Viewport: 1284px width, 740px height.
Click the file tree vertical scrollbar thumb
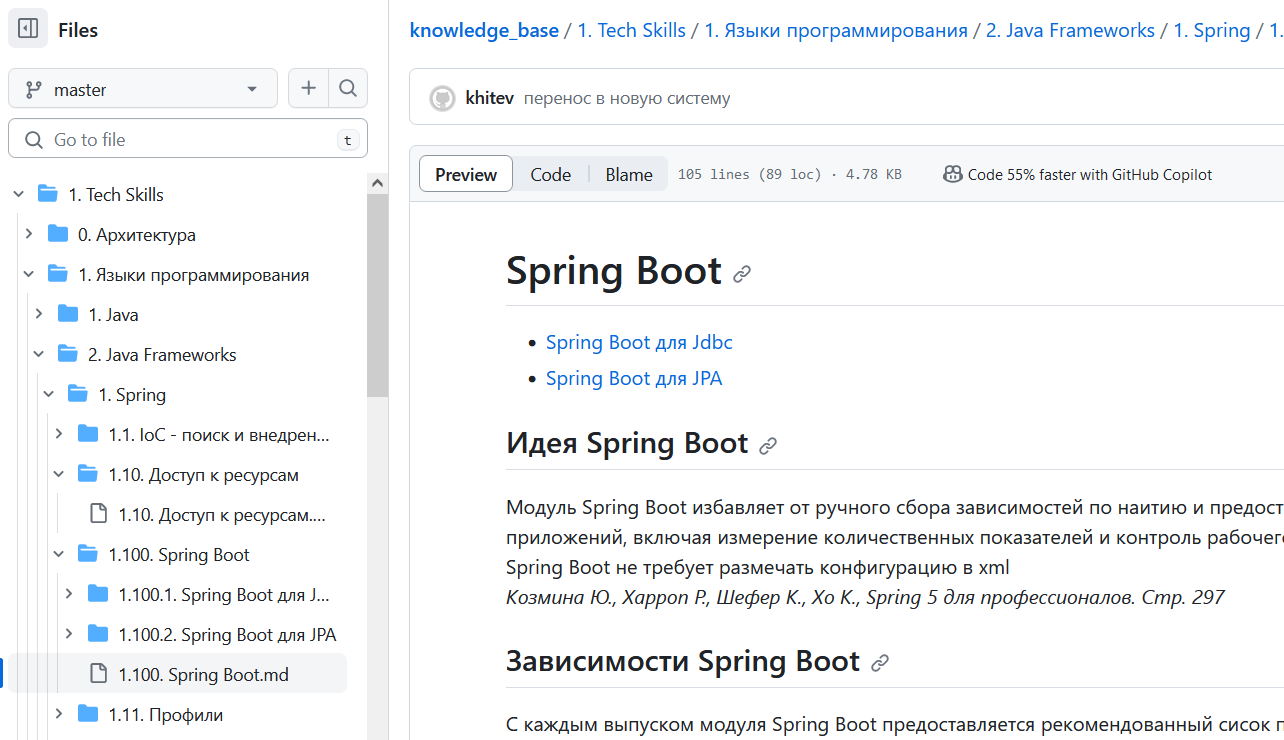click(x=377, y=296)
